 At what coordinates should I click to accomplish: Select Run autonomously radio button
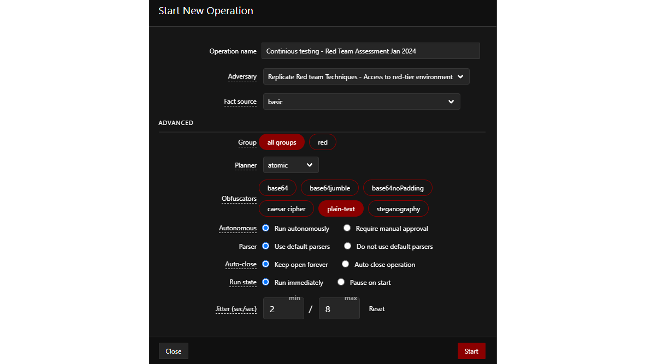(x=266, y=228)
